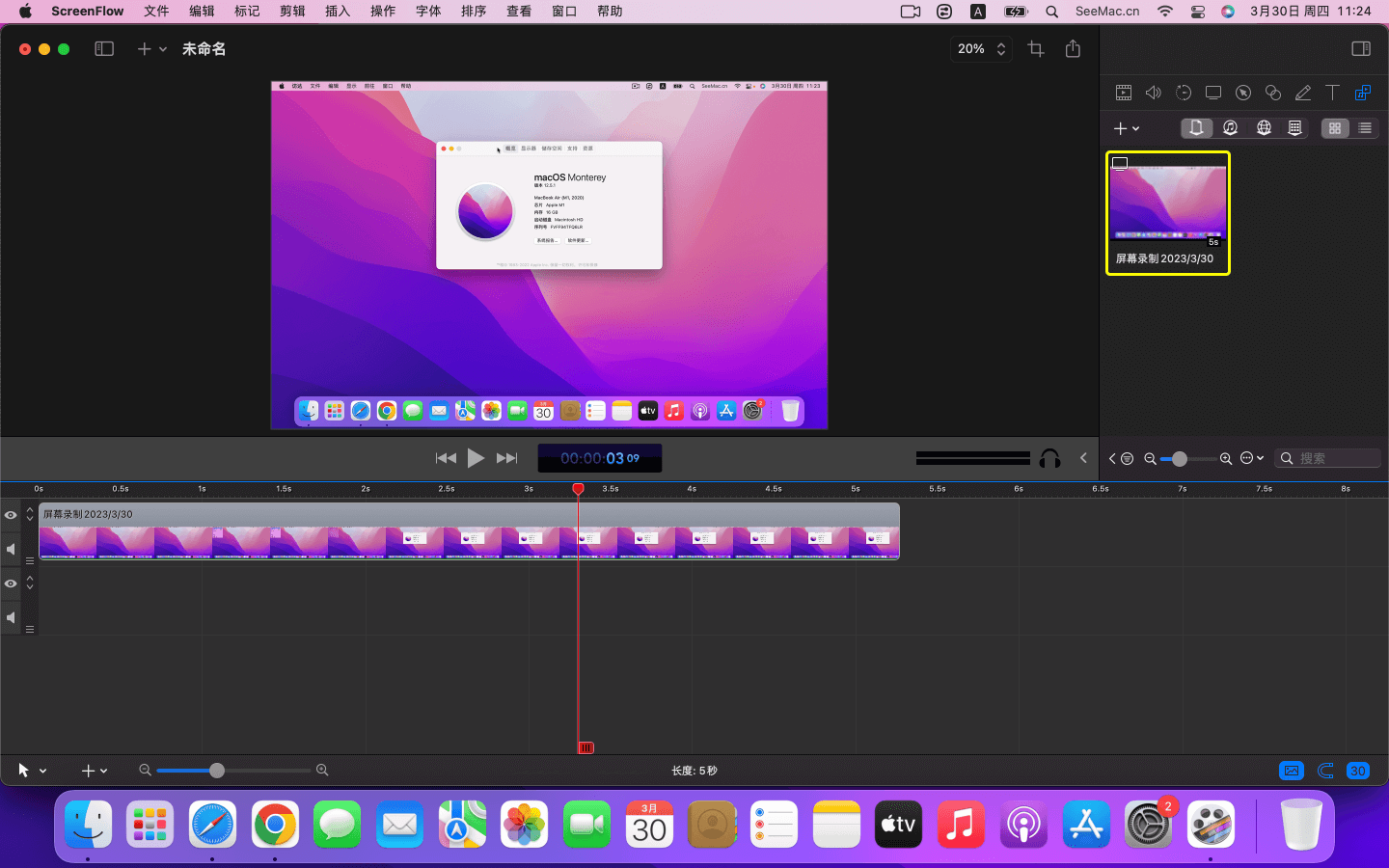Open the Text properties T icon
This screenshot has height=868, width=1389.
[1332, 93]
